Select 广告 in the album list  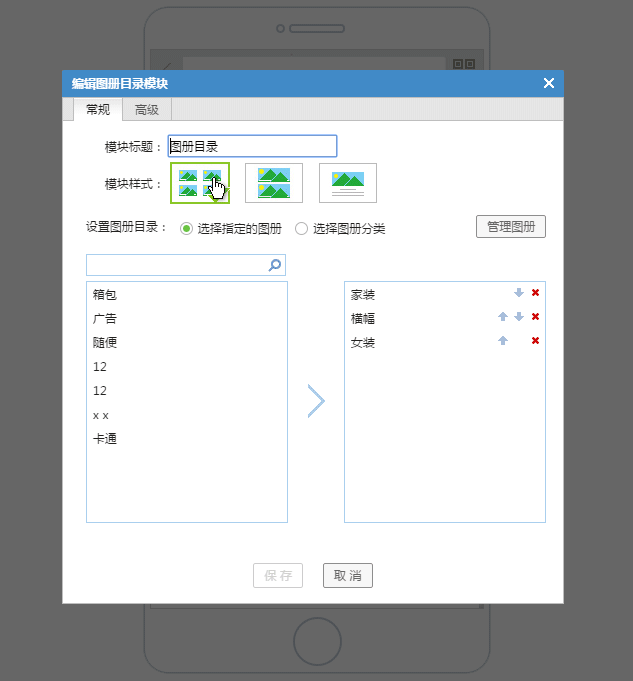coord(105,318)
